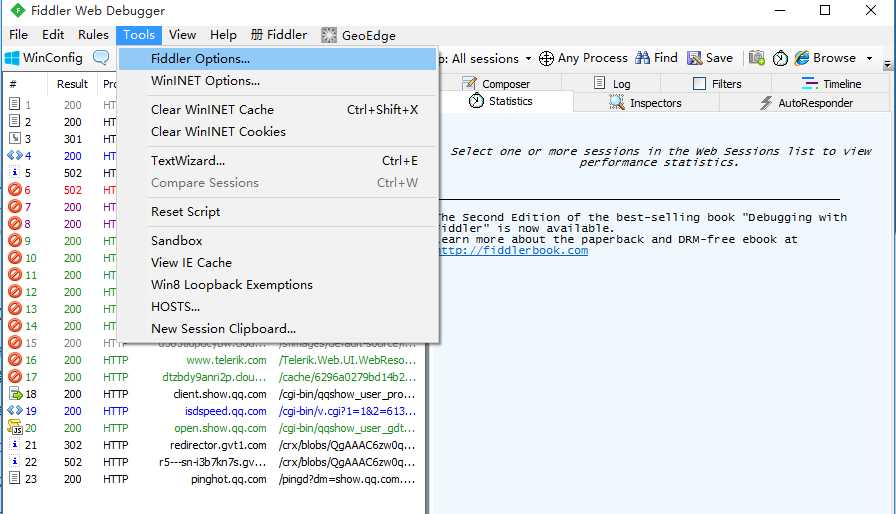
Task: Toggle the Filters tab checkbox
Action: pyautogui.click(x=699, y=83)
